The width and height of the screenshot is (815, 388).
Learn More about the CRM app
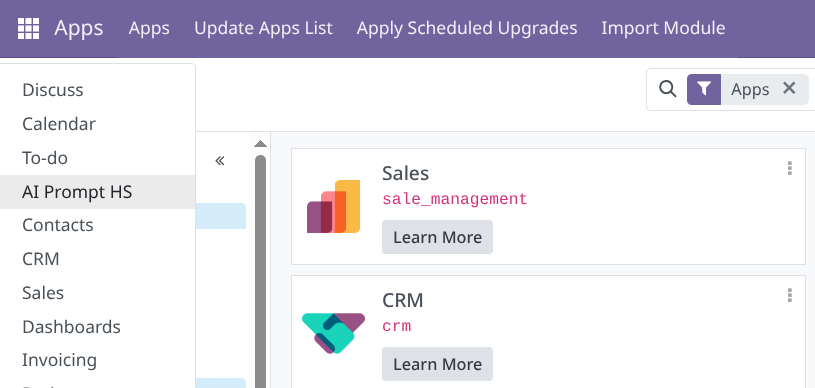click(437, 364)
